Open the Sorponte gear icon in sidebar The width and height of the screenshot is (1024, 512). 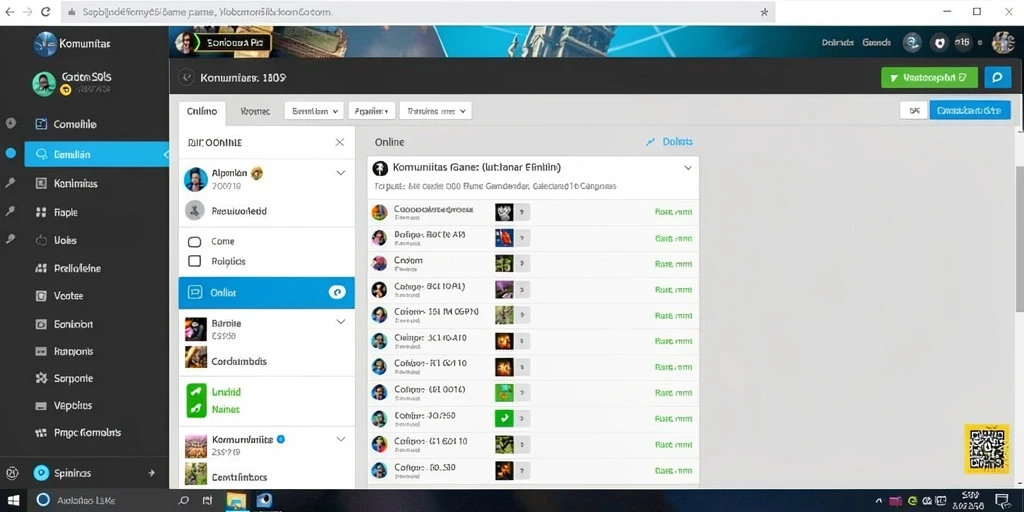pos(42,378)
